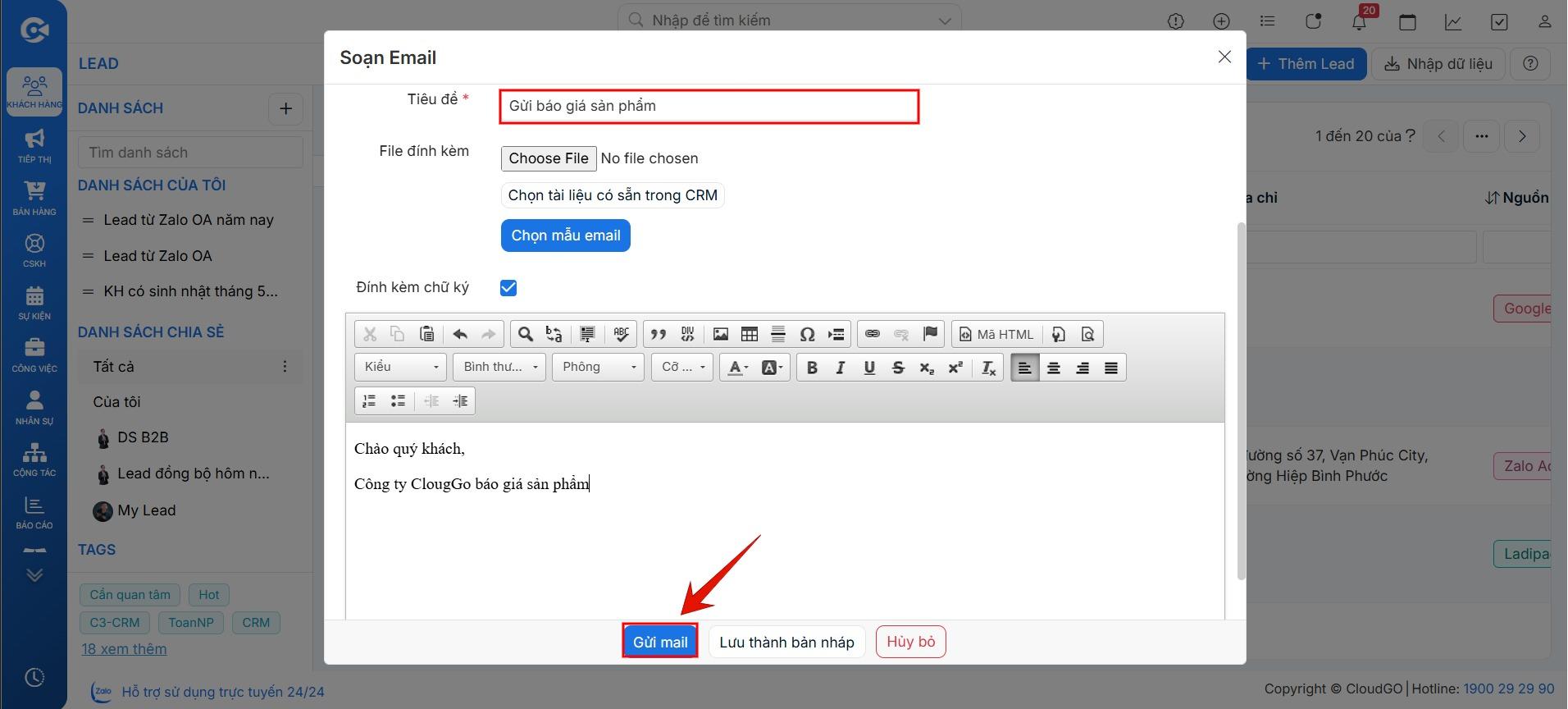Viewport: 1568px width, 709px height.
Task: Open the Bình thường format dropdown
Action: click(x=499, y=367)
